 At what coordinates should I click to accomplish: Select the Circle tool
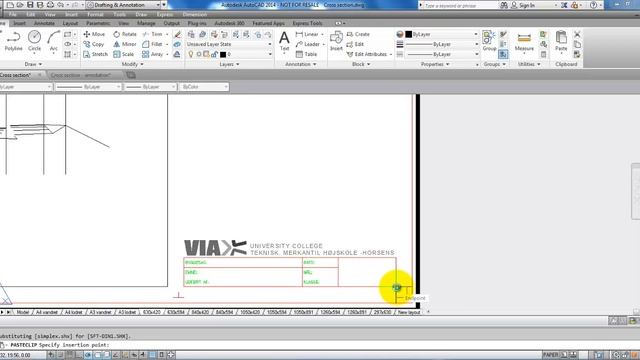pos(34,41)
